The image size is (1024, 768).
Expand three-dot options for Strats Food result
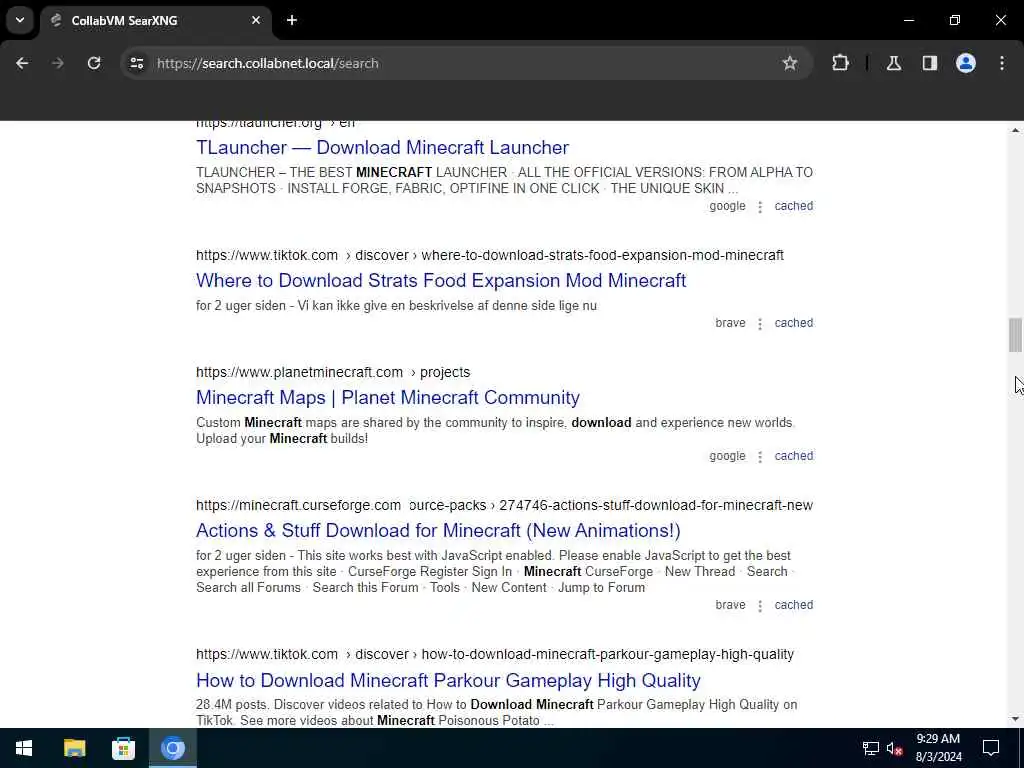[x=760, y=324]
